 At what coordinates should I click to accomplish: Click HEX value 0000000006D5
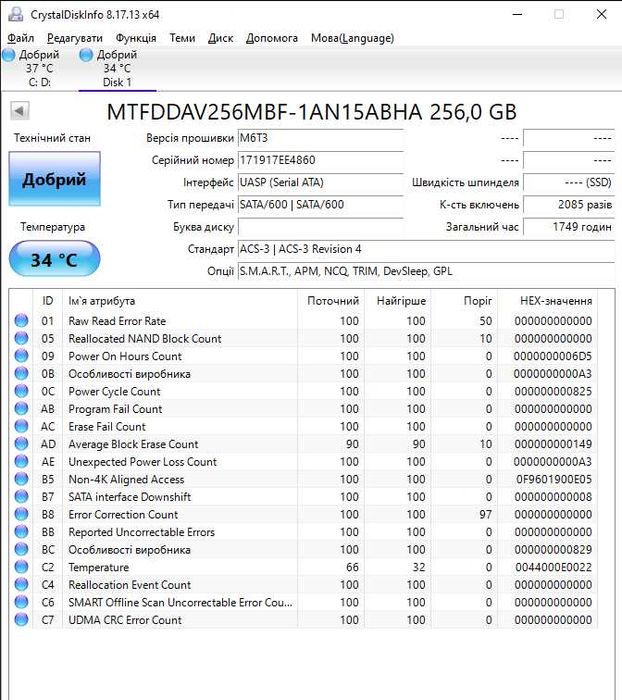pos(553,356)
